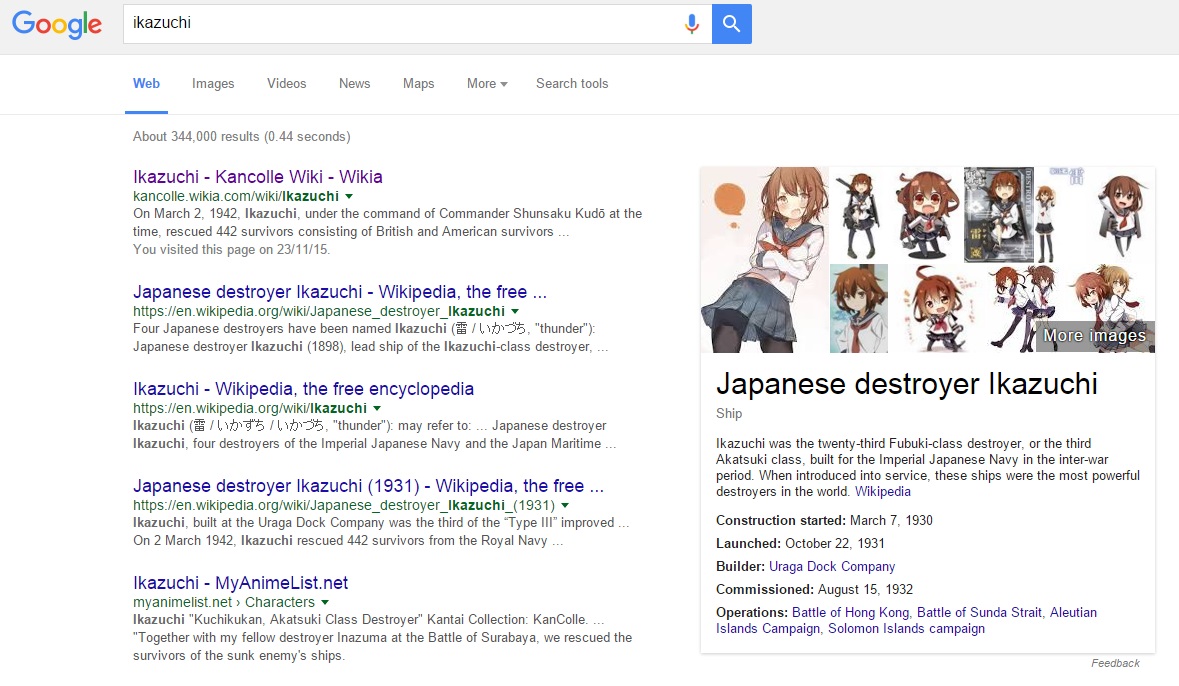
Task: Click the Commissioned: August 15, 1932 line
Action: coord(814,590)
